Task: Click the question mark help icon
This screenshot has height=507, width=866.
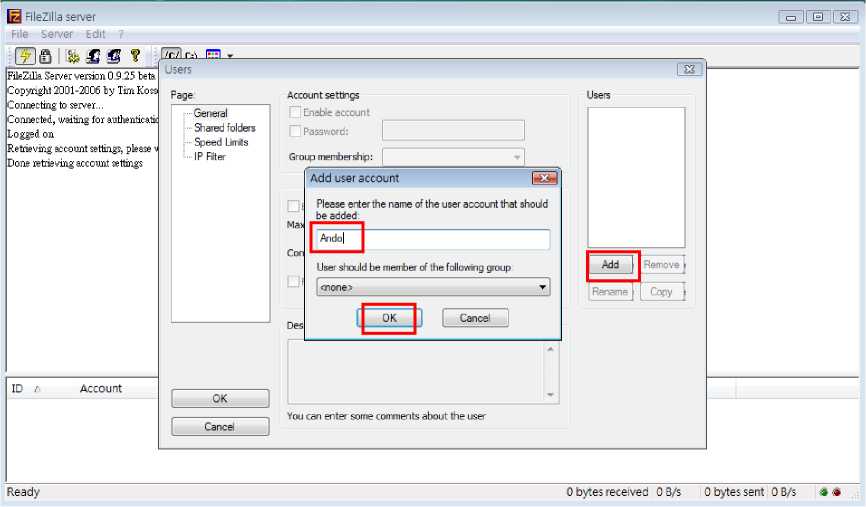Action: point(135,57)
